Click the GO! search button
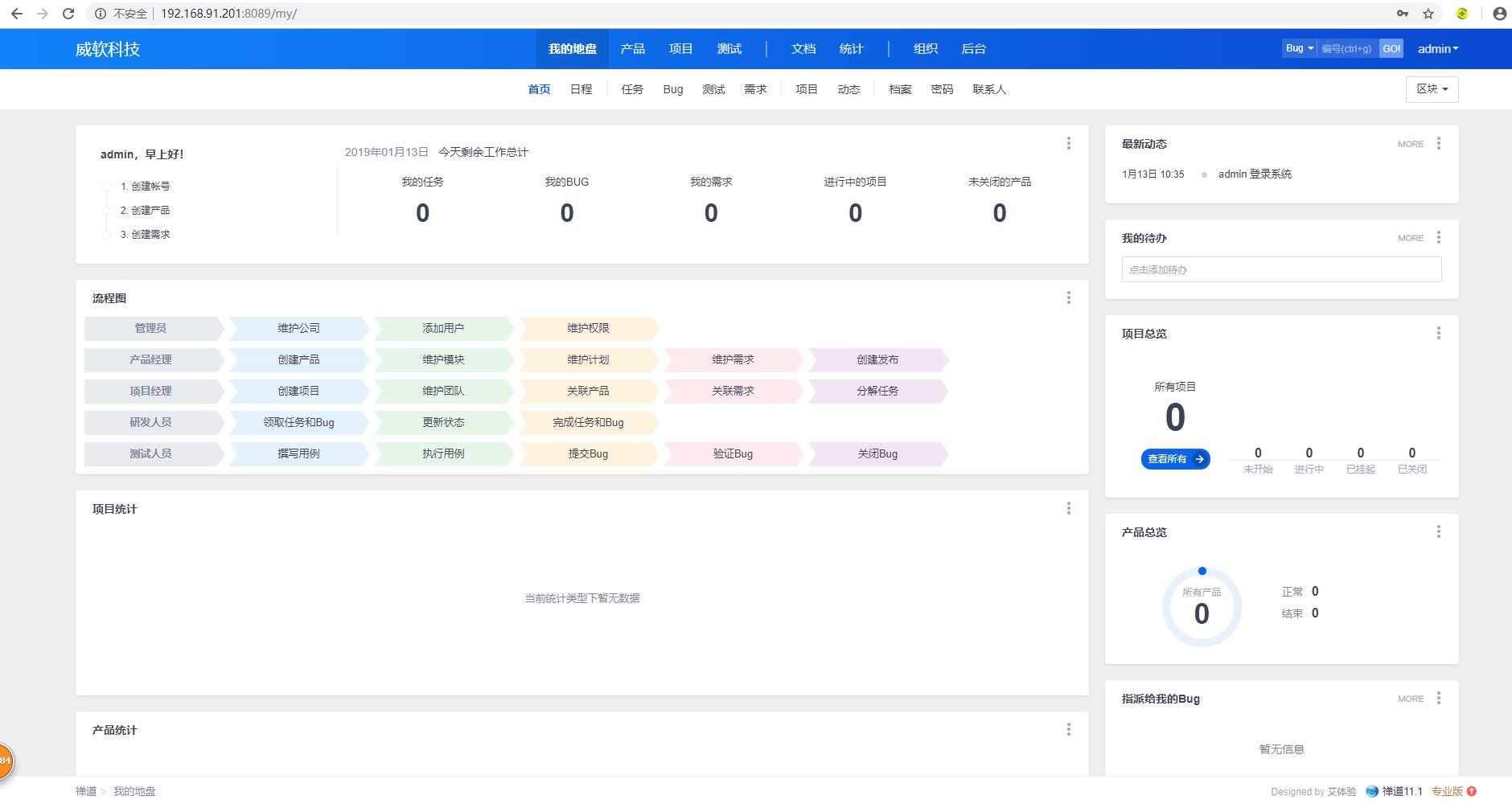Screen dimensions: 1512x804 (x=1391, y=48)
